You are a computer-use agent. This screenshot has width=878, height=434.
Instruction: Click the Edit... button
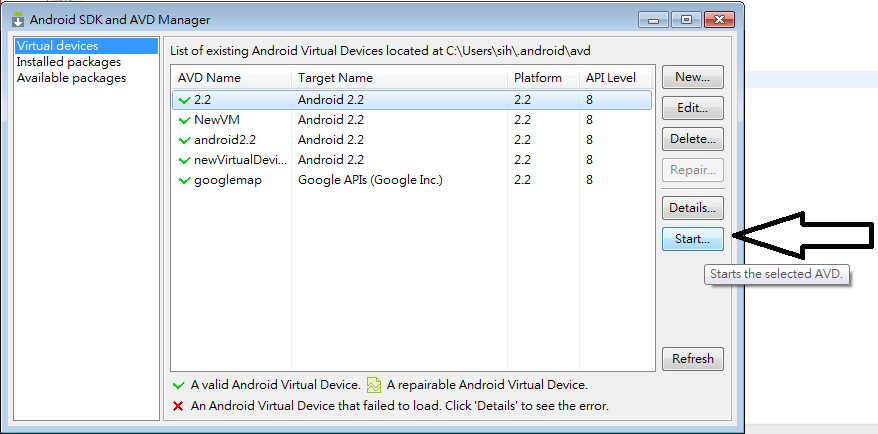point(693,108)
